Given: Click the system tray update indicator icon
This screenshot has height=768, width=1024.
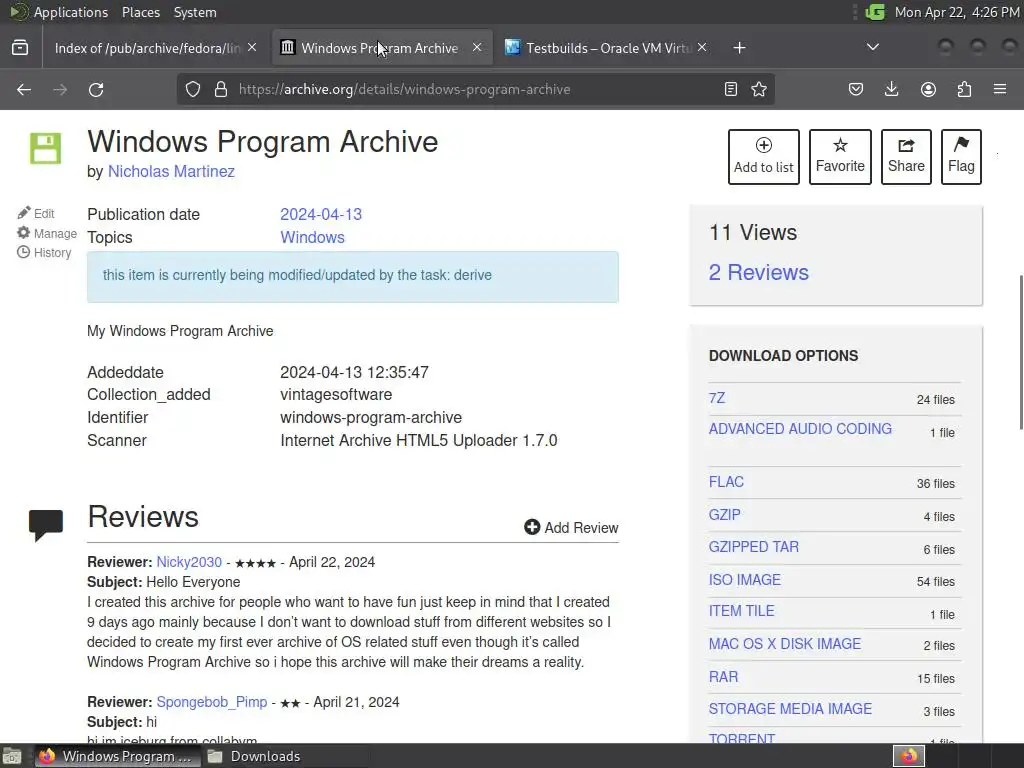Looking at the screenshot, I should [874, 12].
